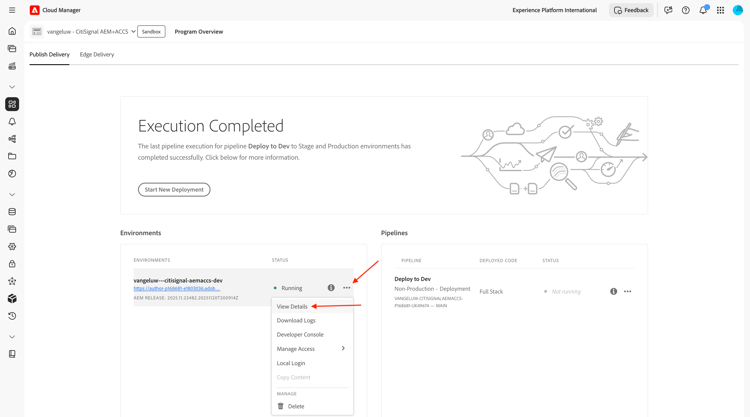
Task: Choose Local Login from the context menu
Action: point(291,363)
